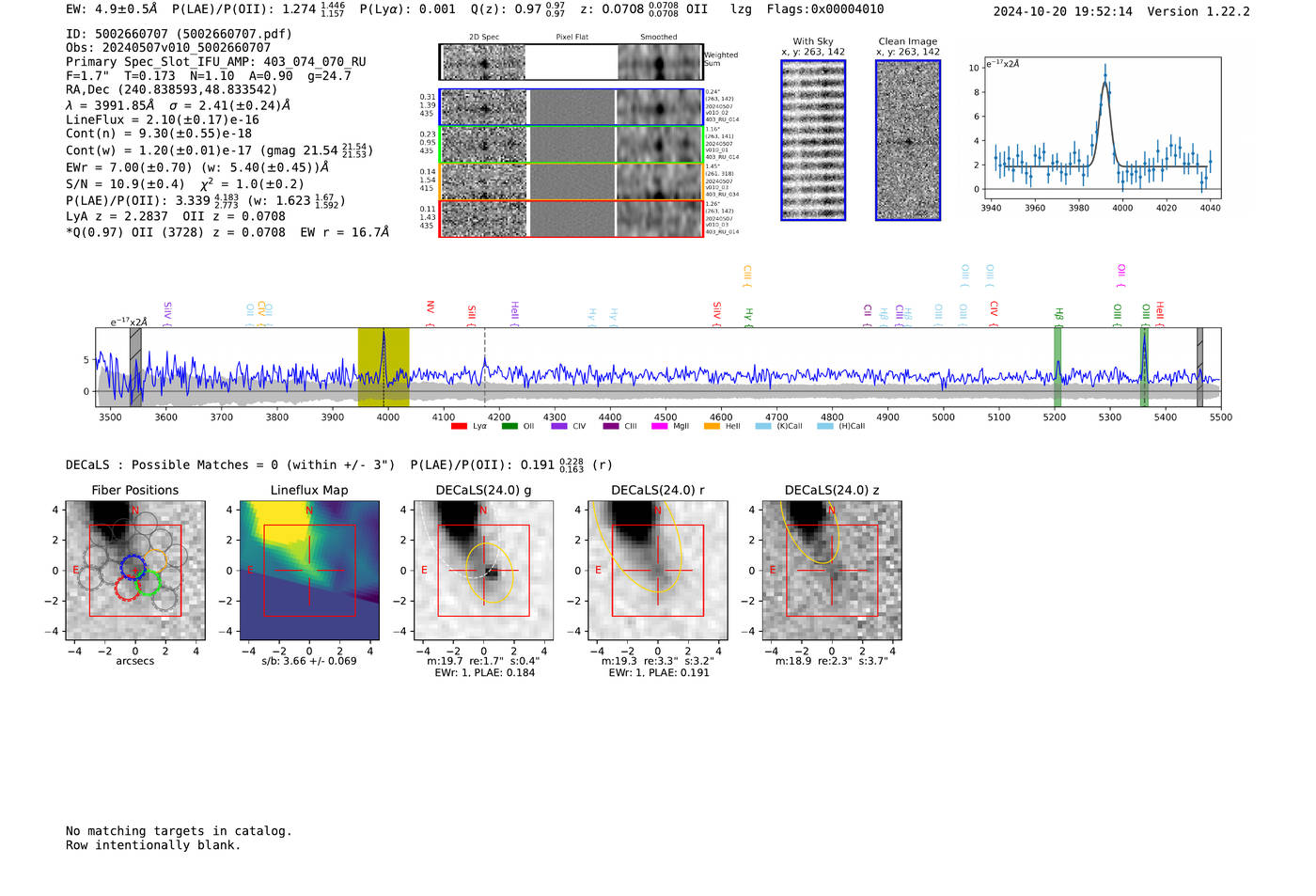The width and height of the screenshot is (1316, 896).
Task: Open the Fiber Positions plot
Action: (x=135, y=571)
